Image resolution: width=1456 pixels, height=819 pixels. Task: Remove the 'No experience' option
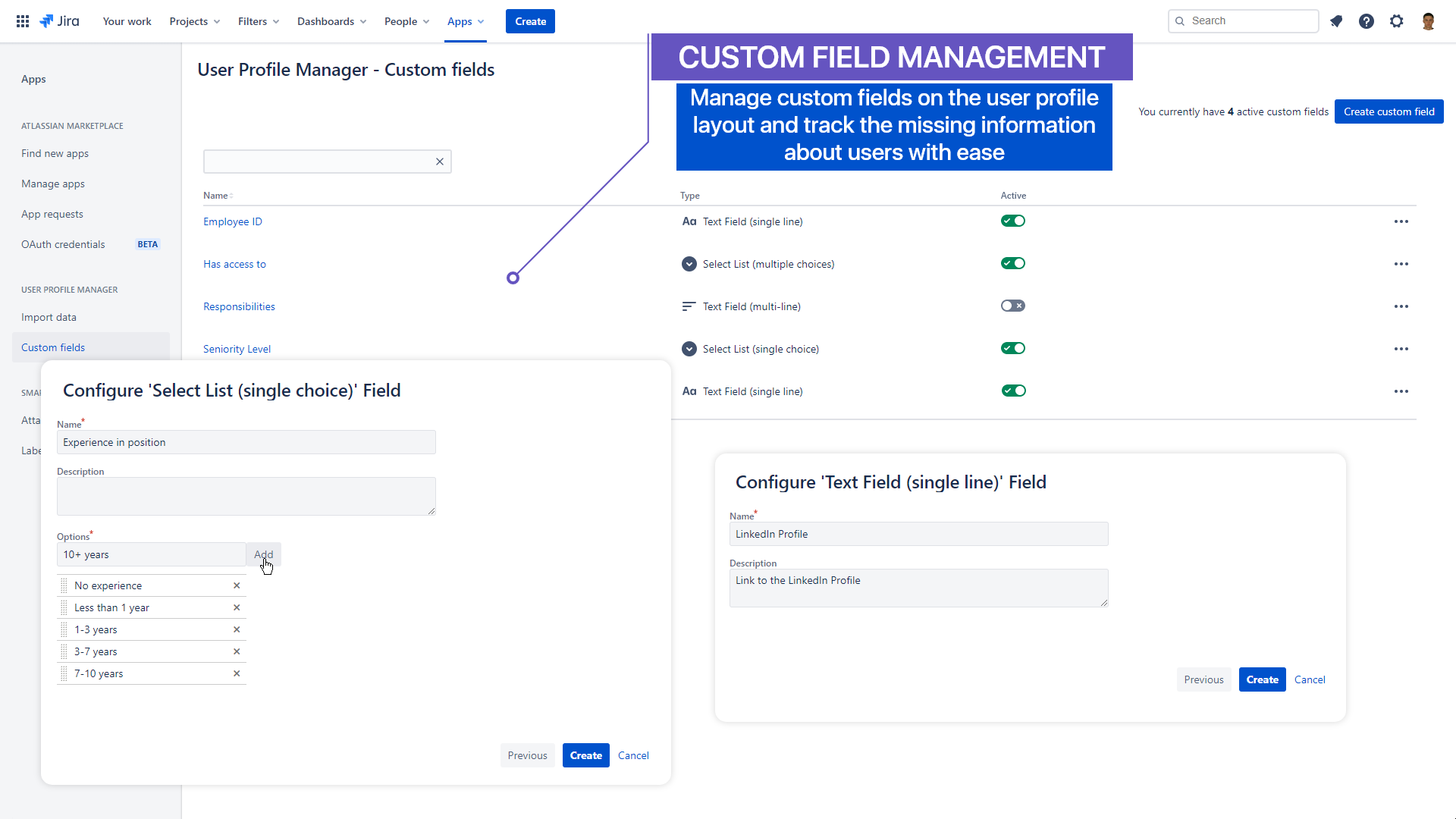coord(237,585)
